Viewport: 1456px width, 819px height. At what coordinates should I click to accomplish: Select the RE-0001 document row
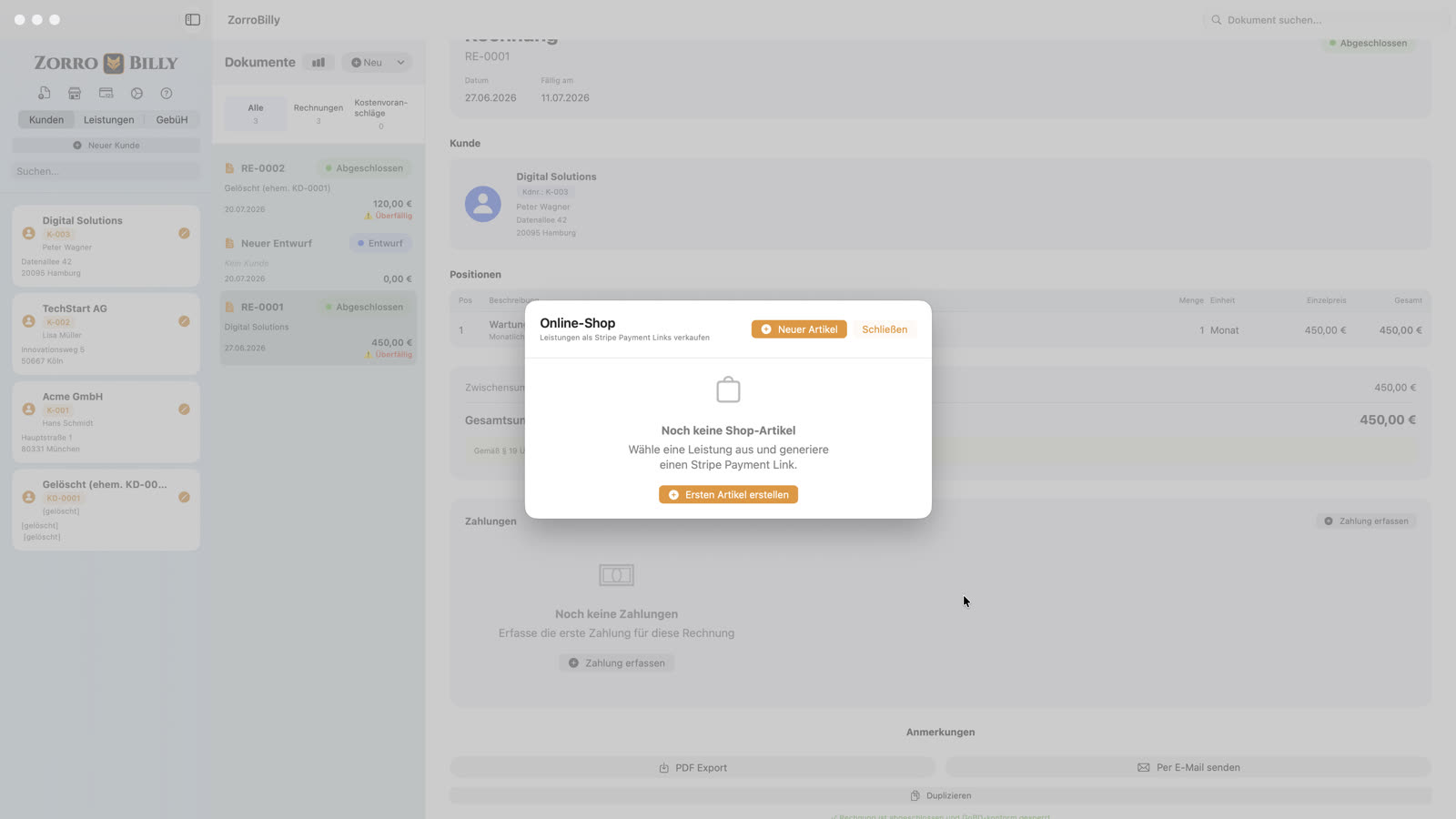tap(318, 328)
